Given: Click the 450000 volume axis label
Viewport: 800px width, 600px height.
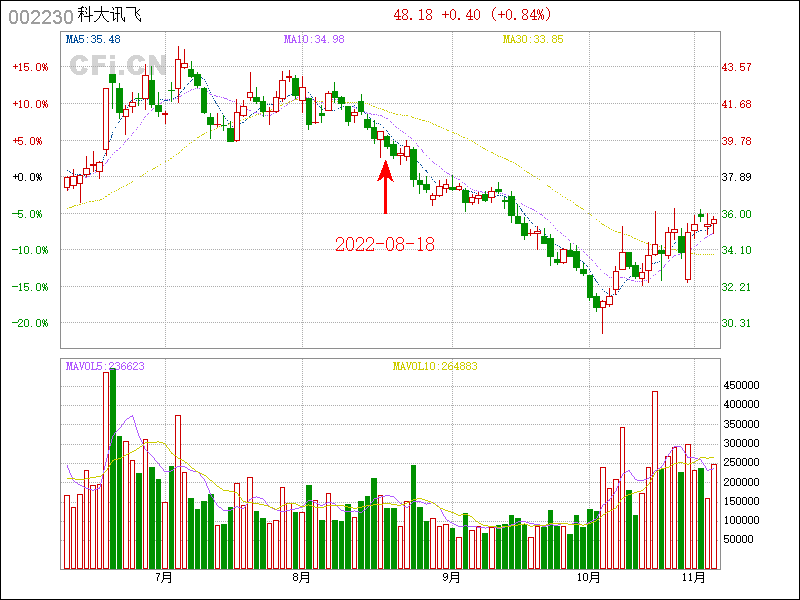Looking at the screenshot, I should [745, 385].
